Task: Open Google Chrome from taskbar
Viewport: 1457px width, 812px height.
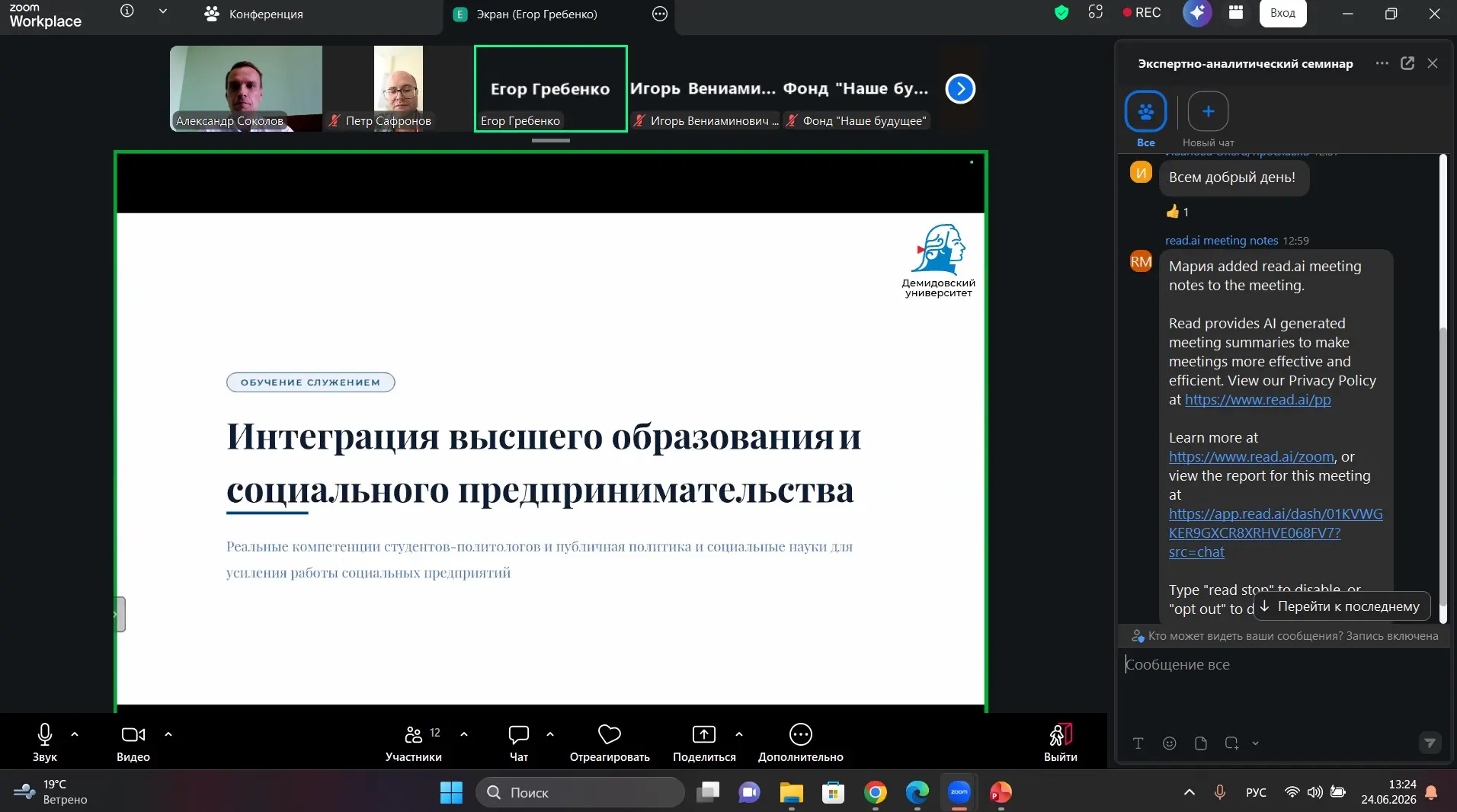Action: click(876, 792)
